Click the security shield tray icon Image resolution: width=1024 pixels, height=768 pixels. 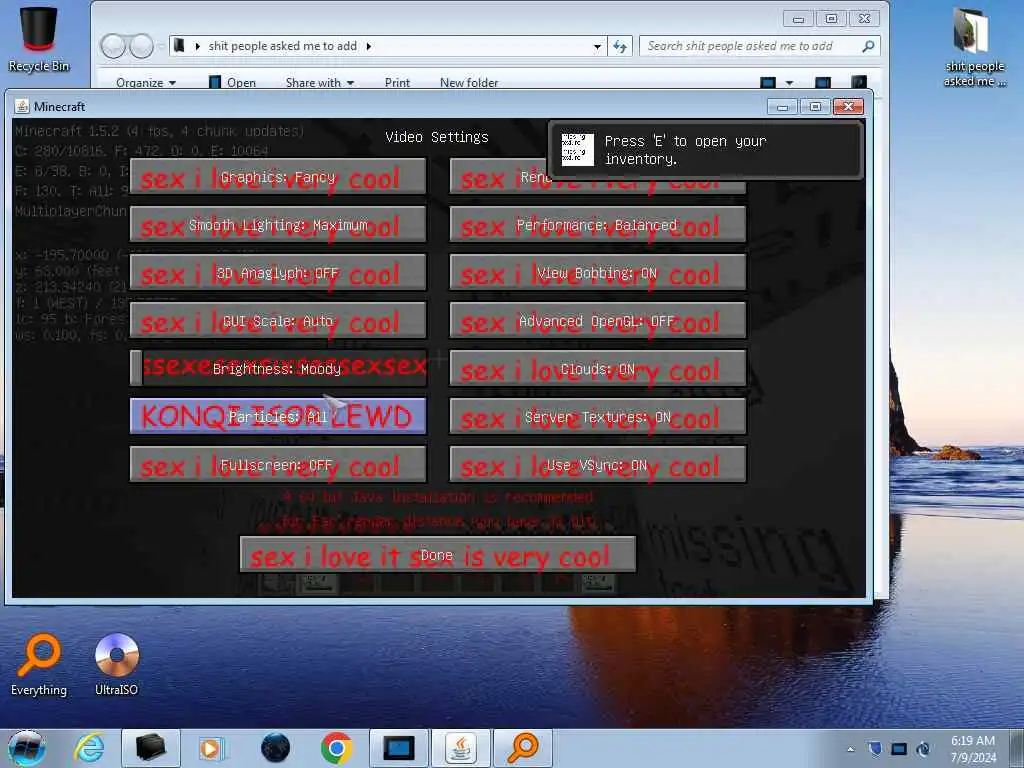point(875,748)
